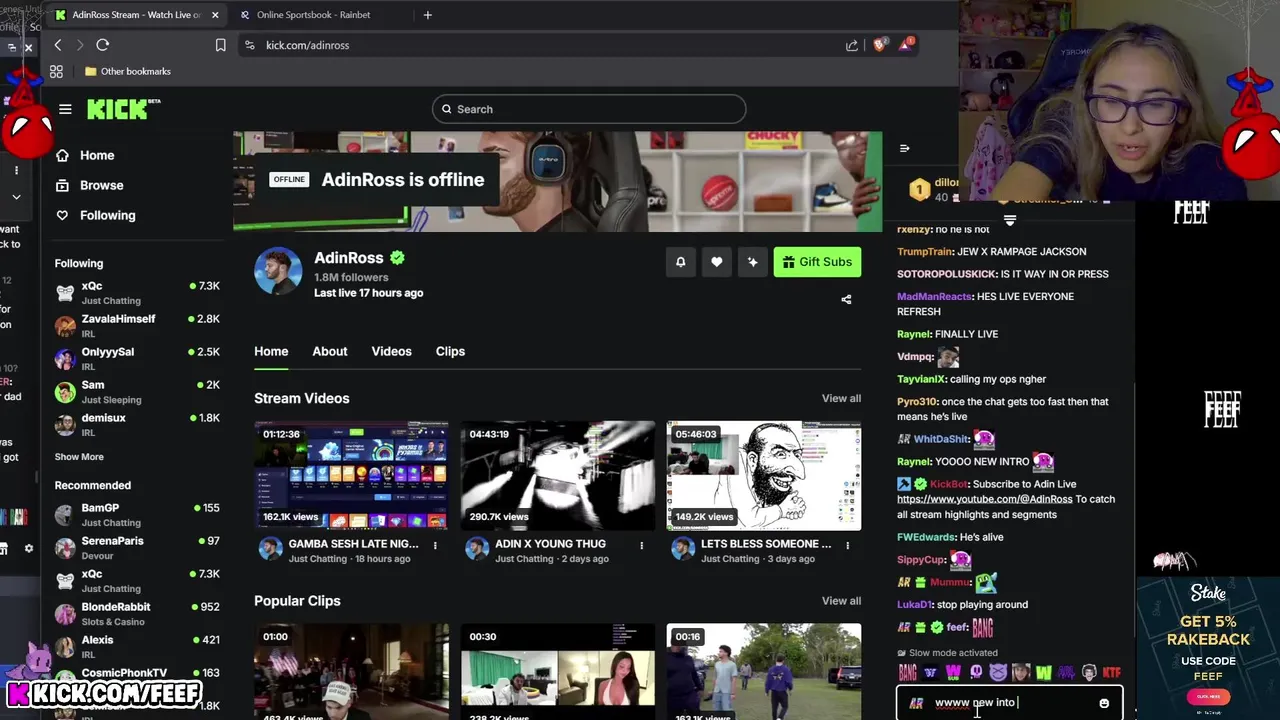Viewport: 1280px width, 720px height.
Task: Switch to the Videos tab
Action: click(391, 351)
